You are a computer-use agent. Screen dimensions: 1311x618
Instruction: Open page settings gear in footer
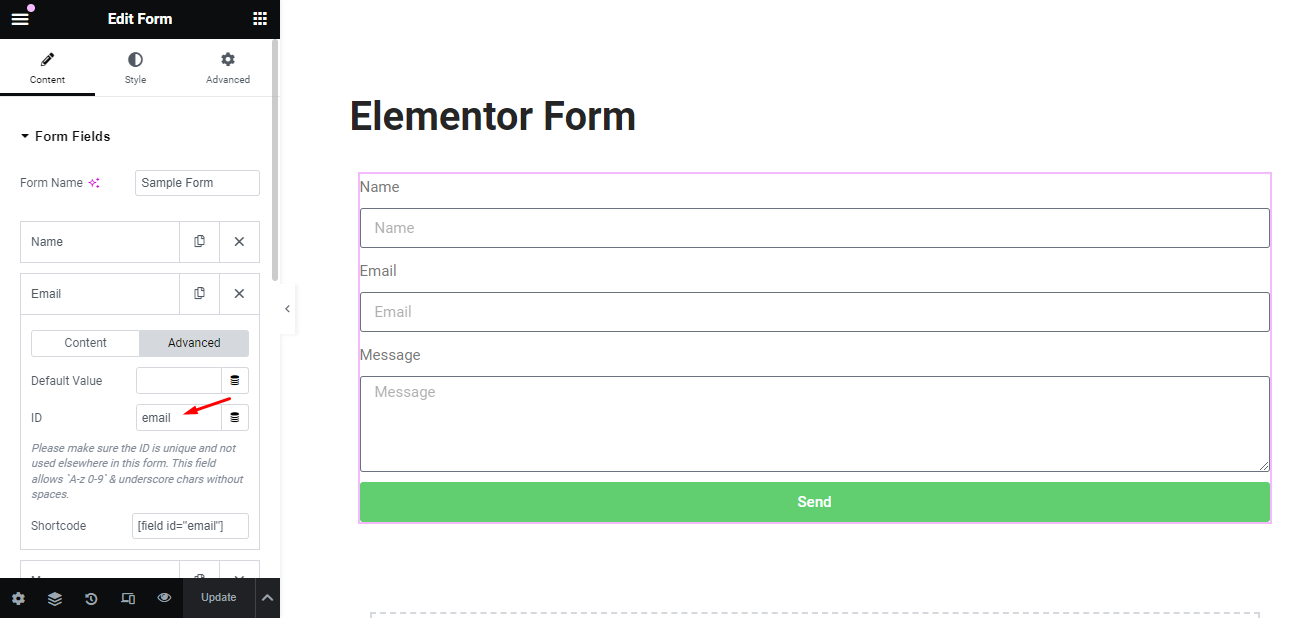click(x=18, y=599)
